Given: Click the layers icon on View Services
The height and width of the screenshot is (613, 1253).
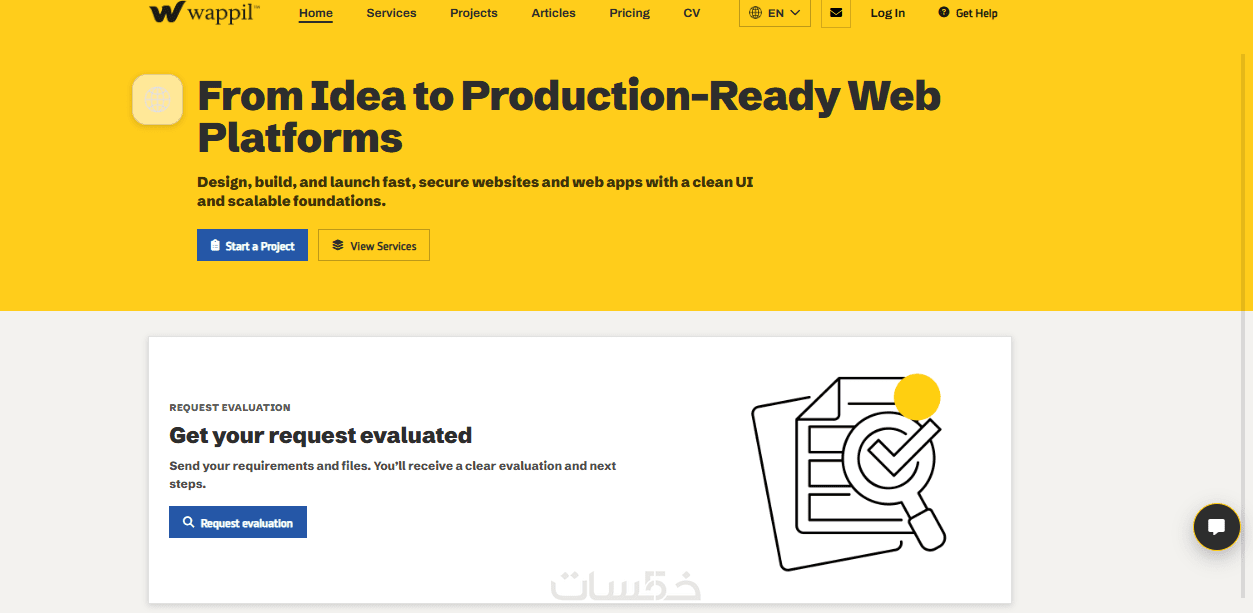Looking at the screenshot, I should tap(338, 245).
